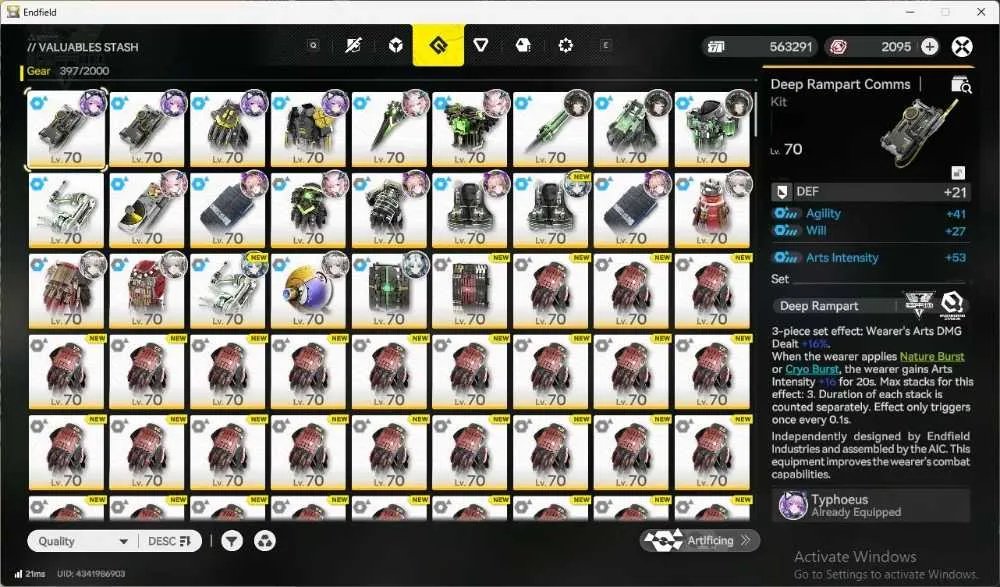Add more Origeometry with plus icon
Viewport: 1000px width, 587px height.
[x=930, y=47]
